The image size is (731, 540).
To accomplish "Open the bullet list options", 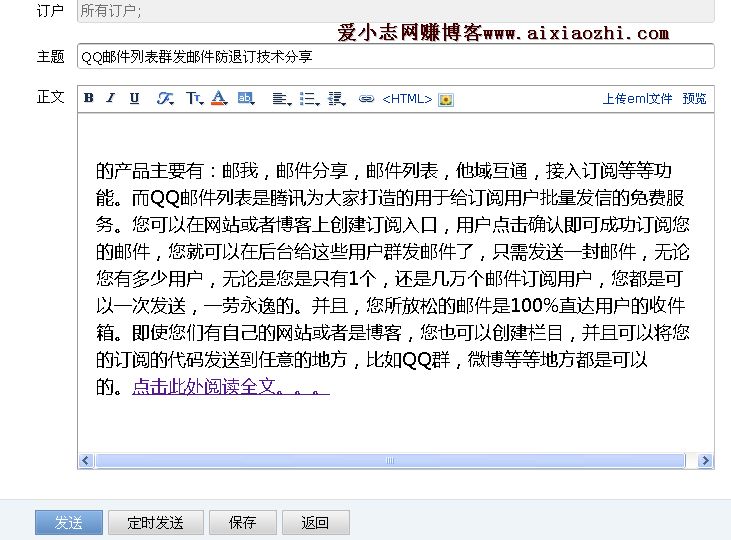I will click(309, 99).
